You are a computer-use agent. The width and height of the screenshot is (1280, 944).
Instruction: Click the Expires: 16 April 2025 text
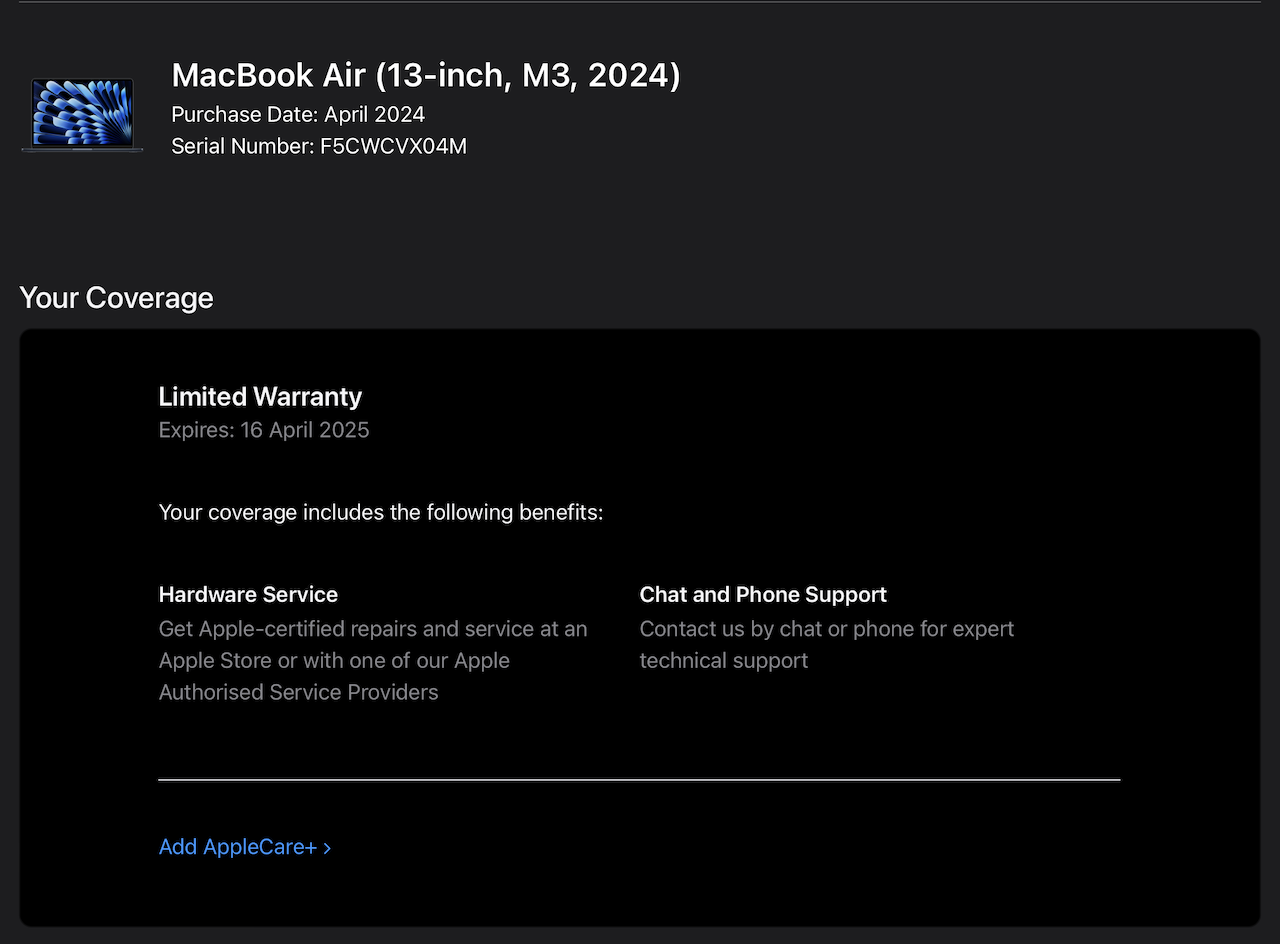264,430
